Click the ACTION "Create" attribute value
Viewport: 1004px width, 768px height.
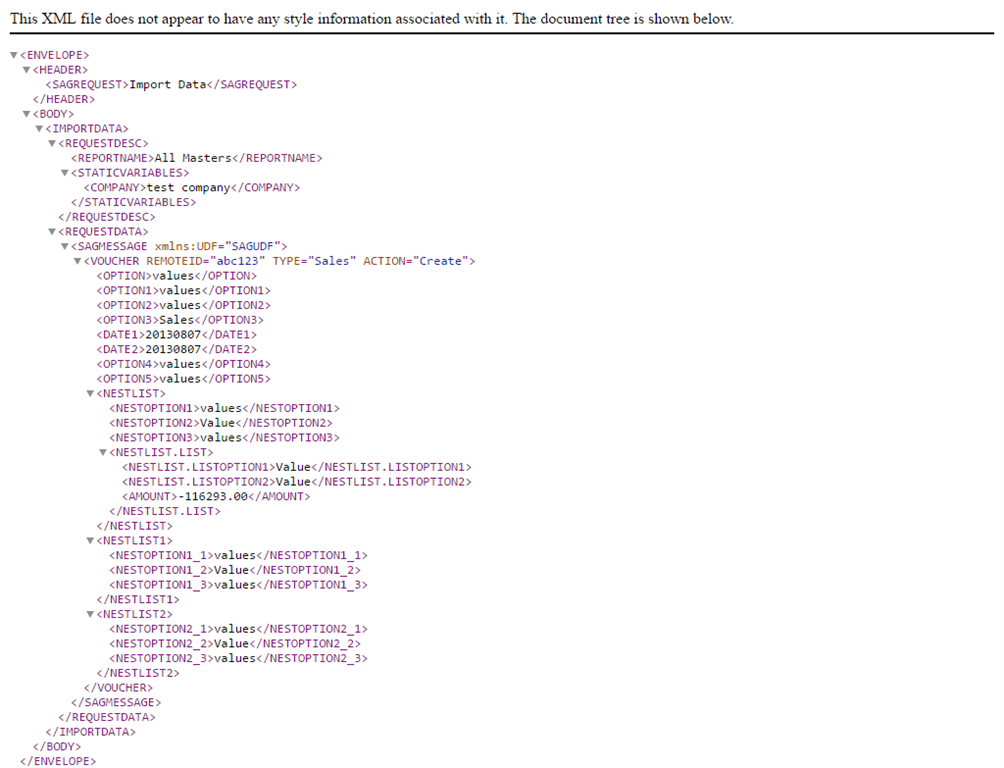tap(441, 261)
